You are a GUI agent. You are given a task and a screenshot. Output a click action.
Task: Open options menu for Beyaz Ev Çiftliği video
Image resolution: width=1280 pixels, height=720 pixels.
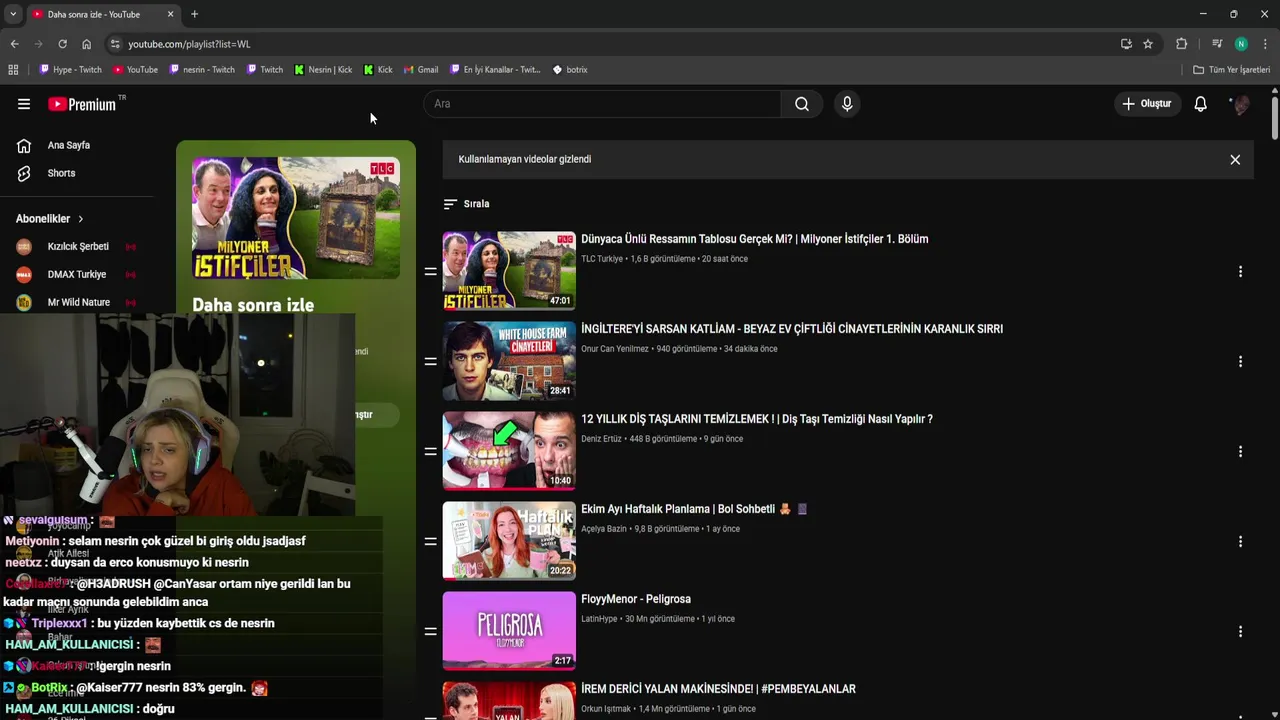[x=1240, y=362]
